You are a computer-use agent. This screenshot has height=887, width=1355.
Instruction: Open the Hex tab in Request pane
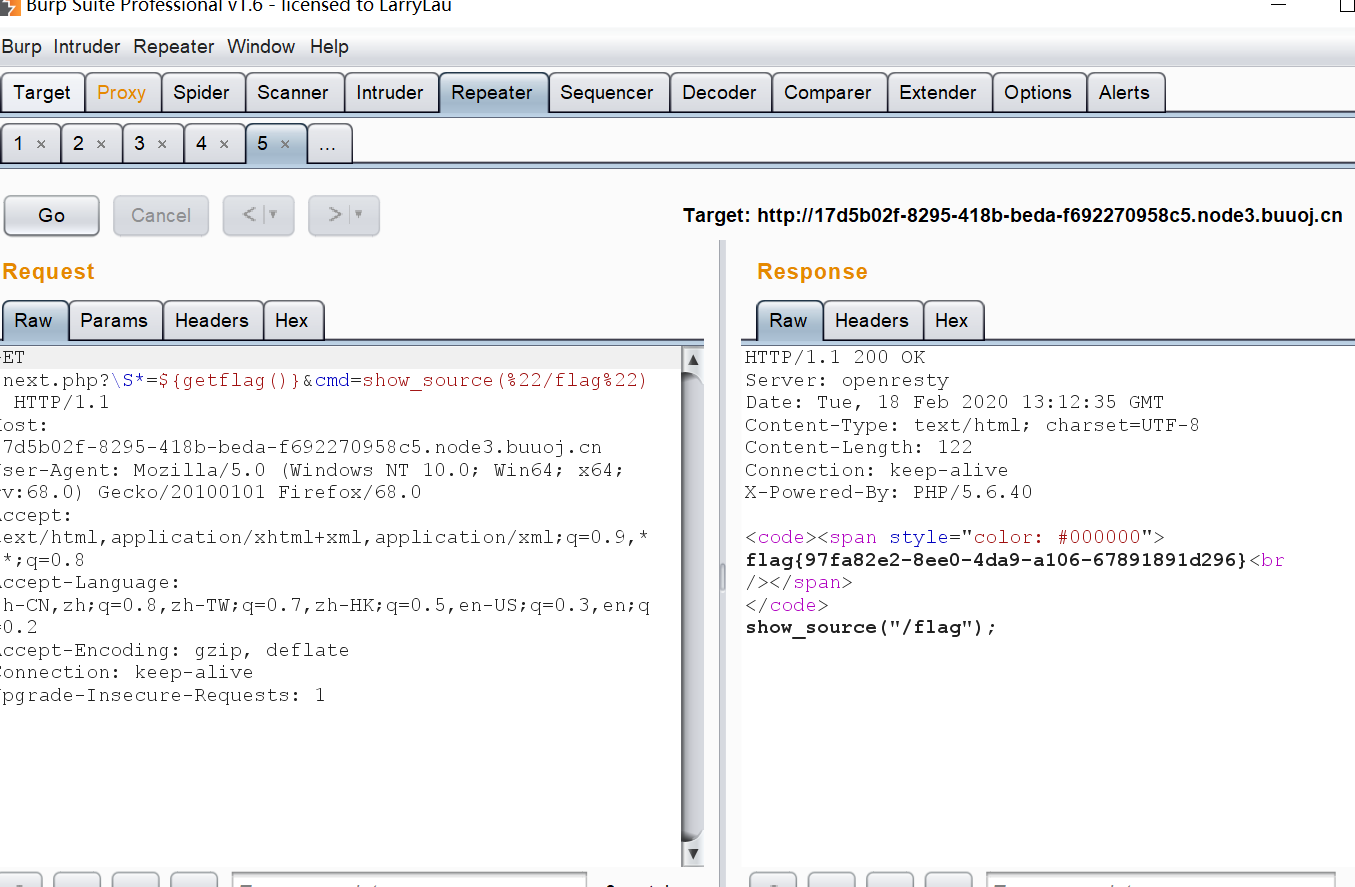292,321
